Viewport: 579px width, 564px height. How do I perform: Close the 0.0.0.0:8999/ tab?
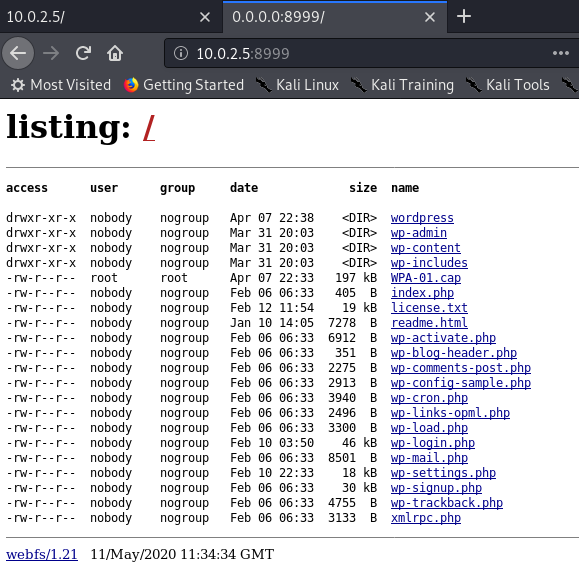tap(429, 17)
